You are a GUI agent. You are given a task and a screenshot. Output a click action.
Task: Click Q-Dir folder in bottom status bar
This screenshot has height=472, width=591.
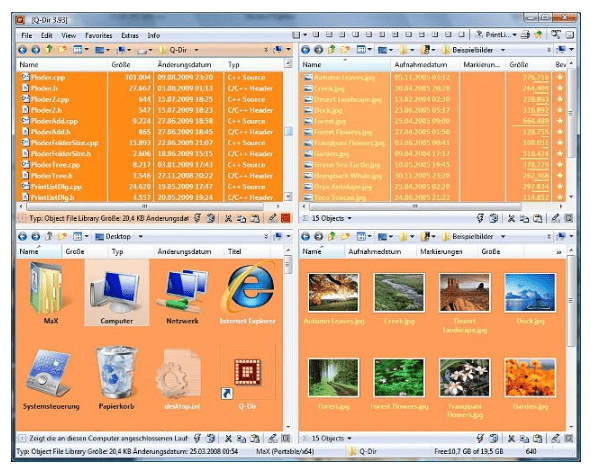[x=363, y=451]
